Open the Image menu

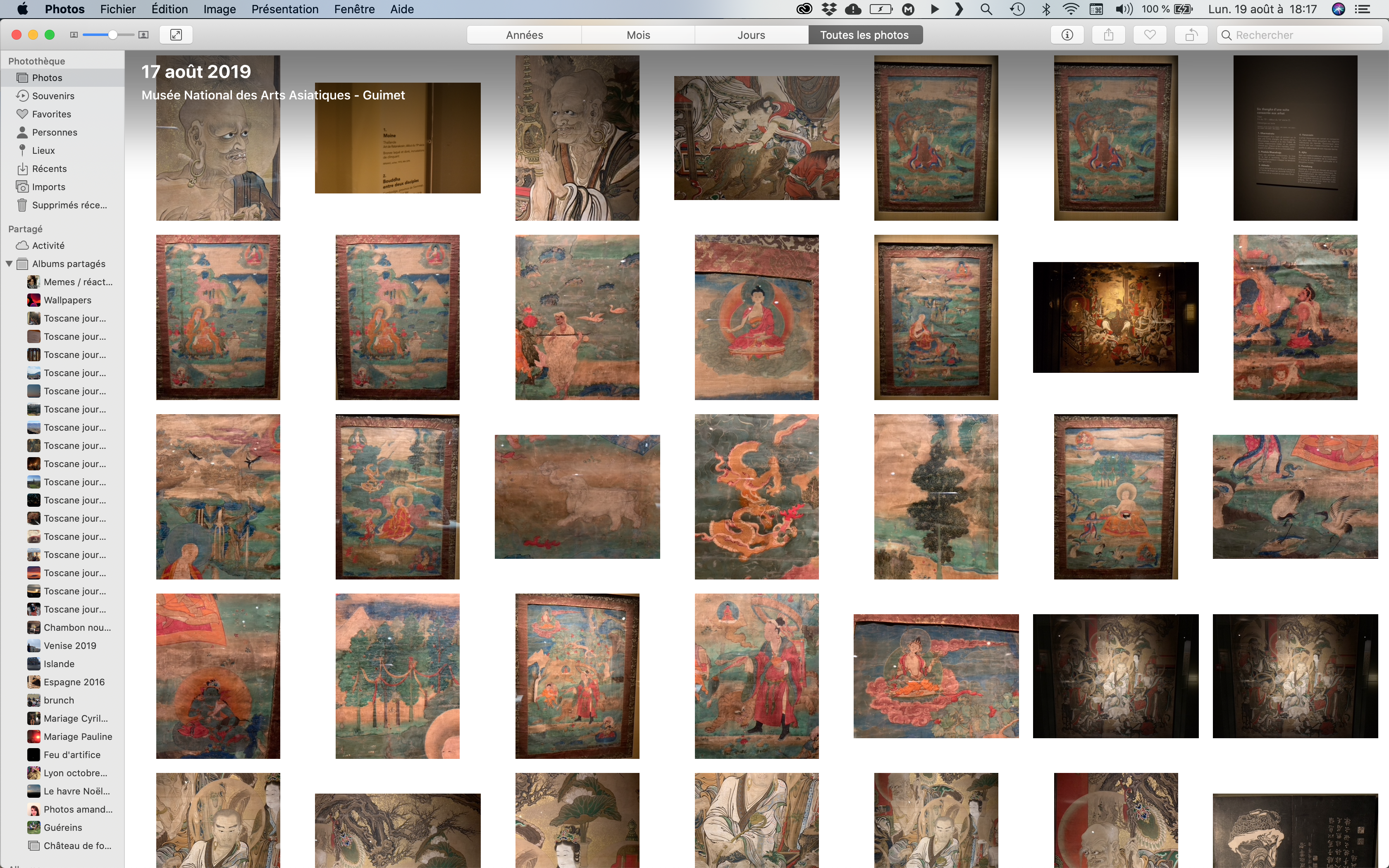pos(219,9)
